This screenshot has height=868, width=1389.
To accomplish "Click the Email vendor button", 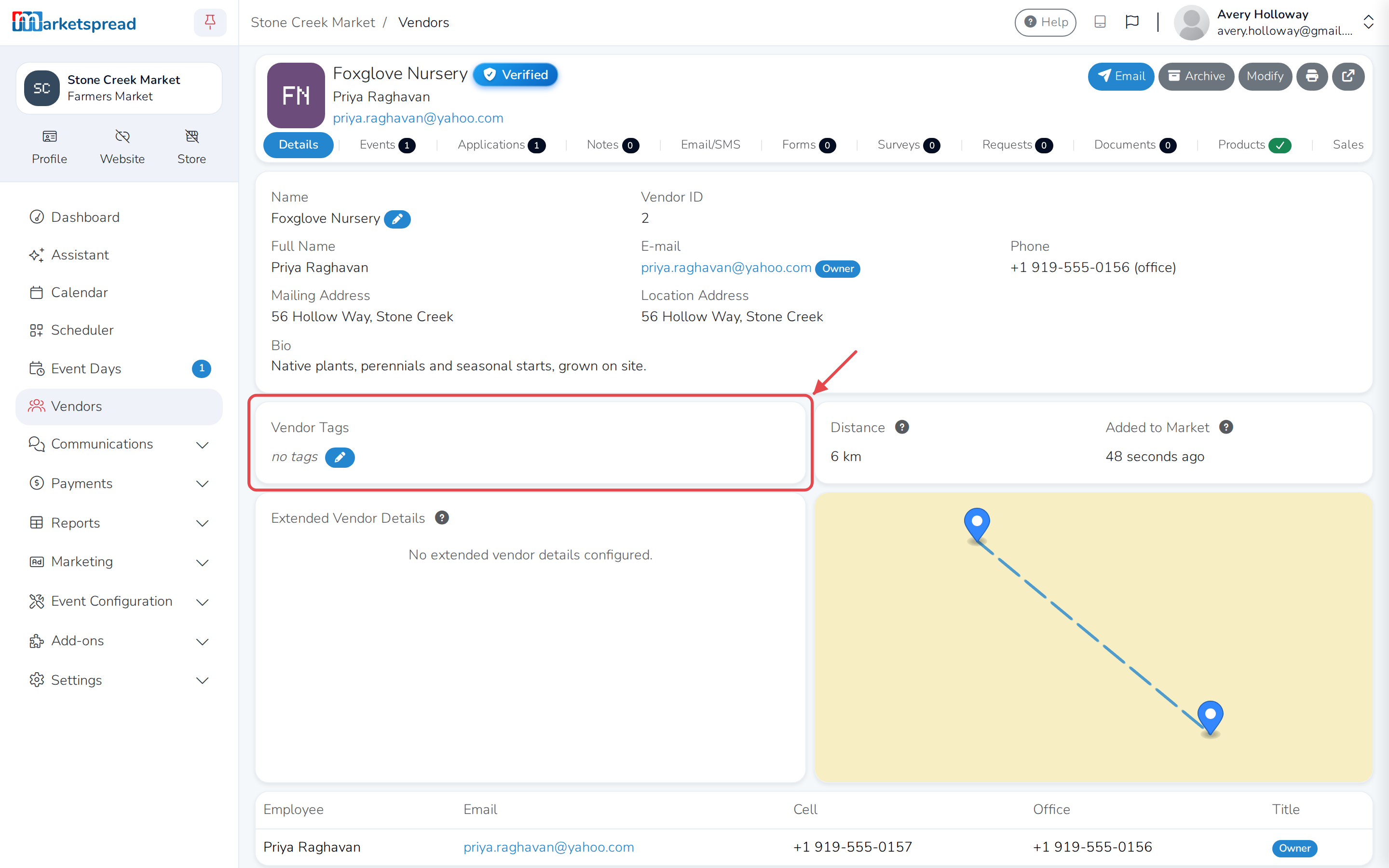I will [1120, 76].
